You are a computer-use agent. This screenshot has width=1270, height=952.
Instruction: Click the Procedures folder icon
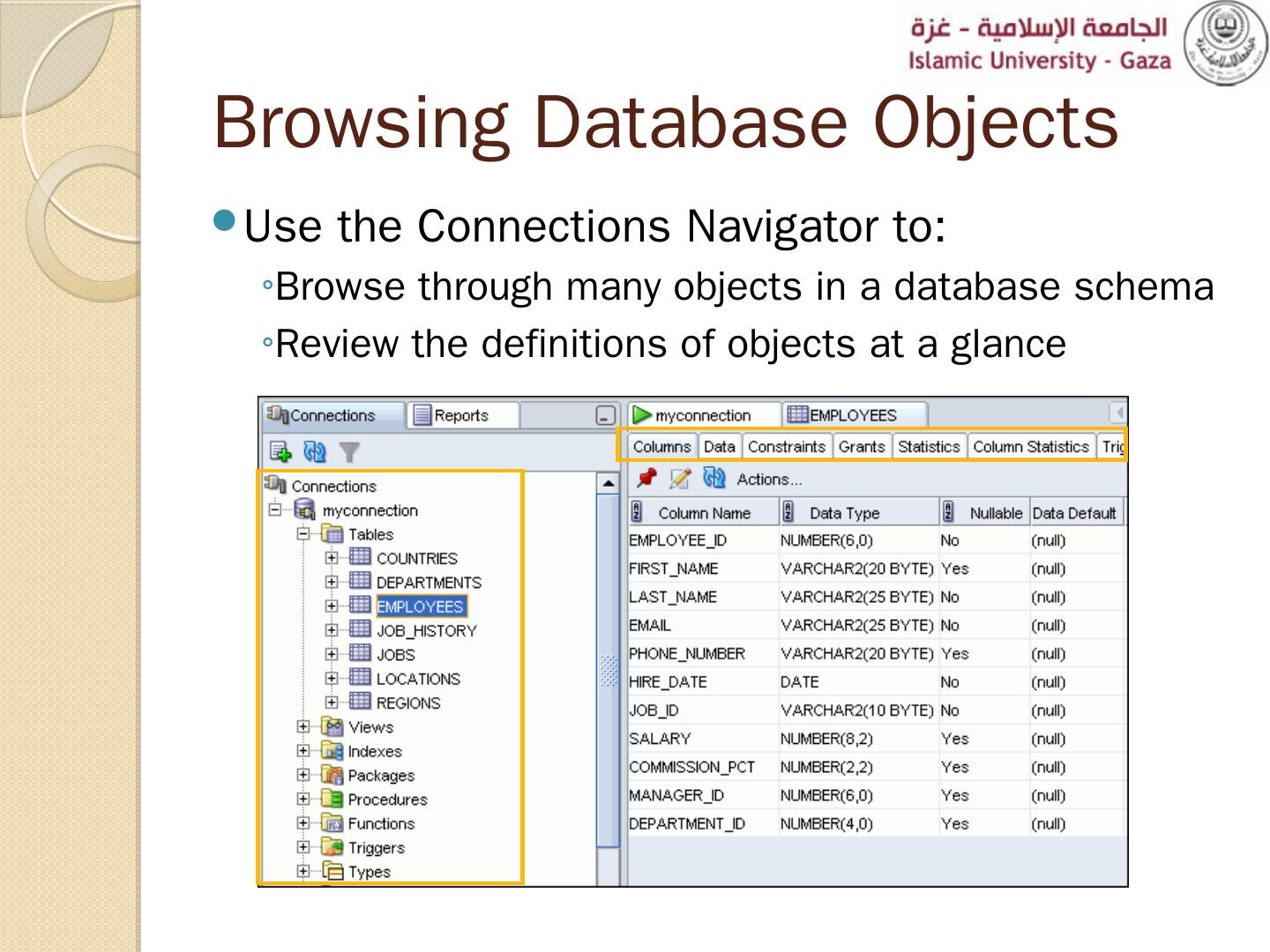click(332, 799)
